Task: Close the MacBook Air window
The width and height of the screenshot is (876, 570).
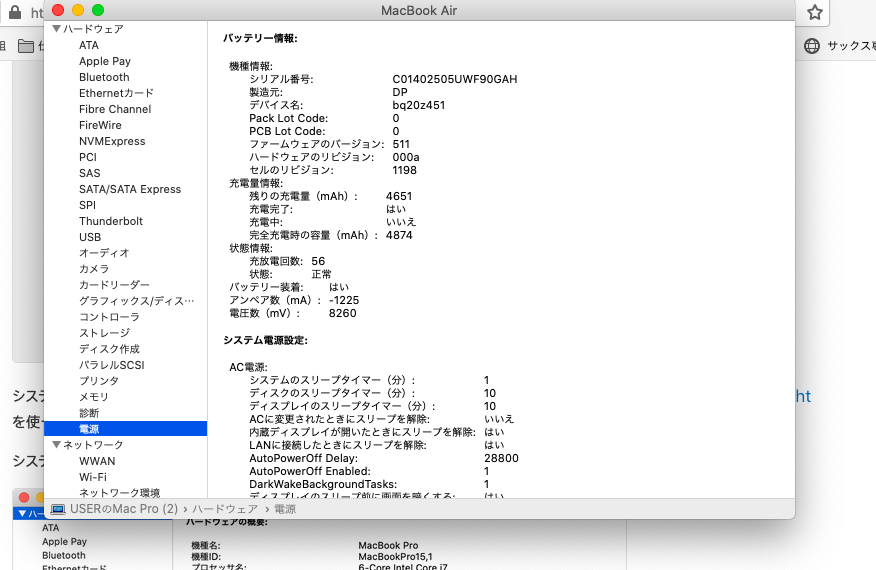Action: (x=58, y=10)
